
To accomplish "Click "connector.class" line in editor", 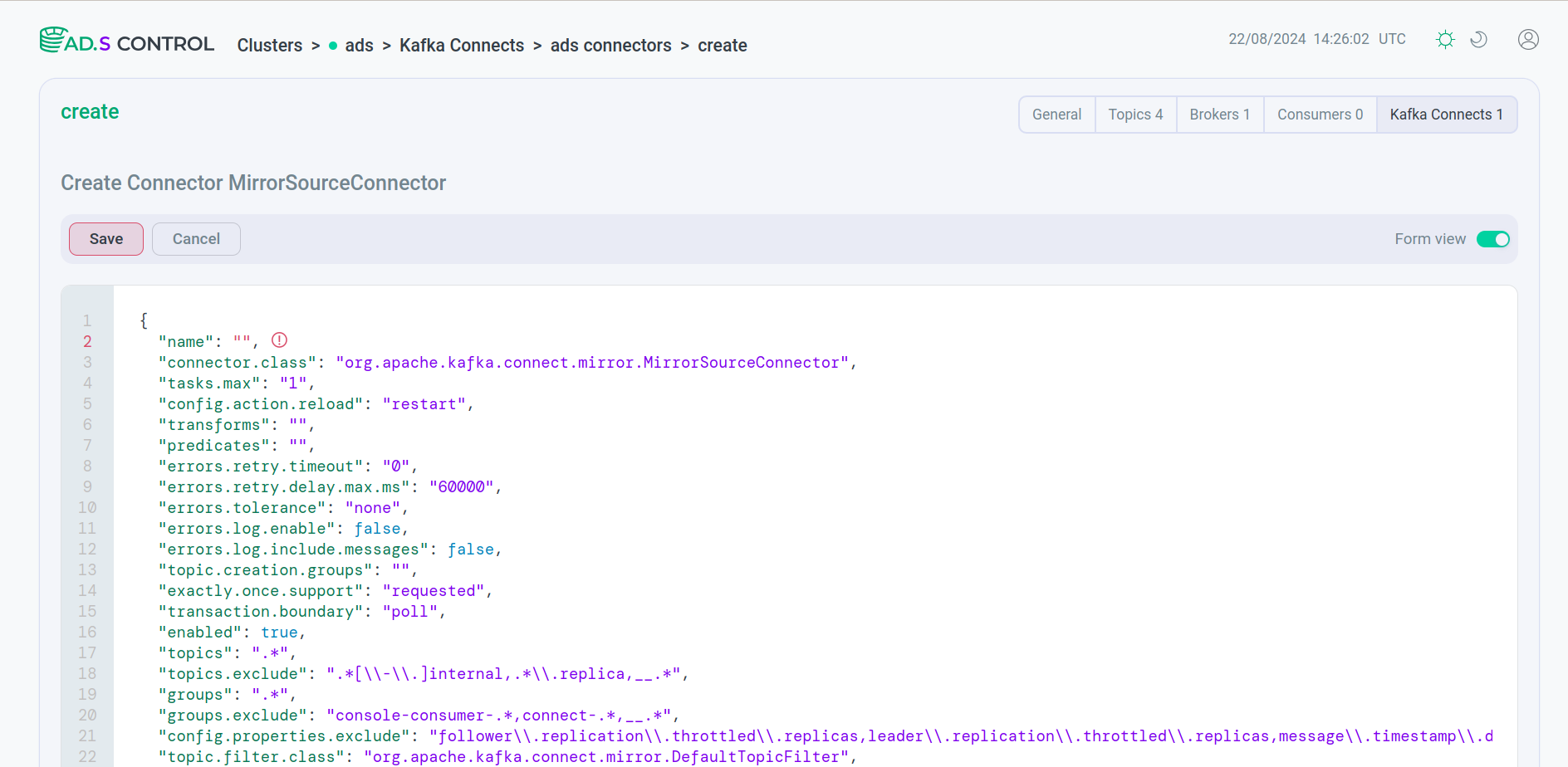I will [507, 362].
